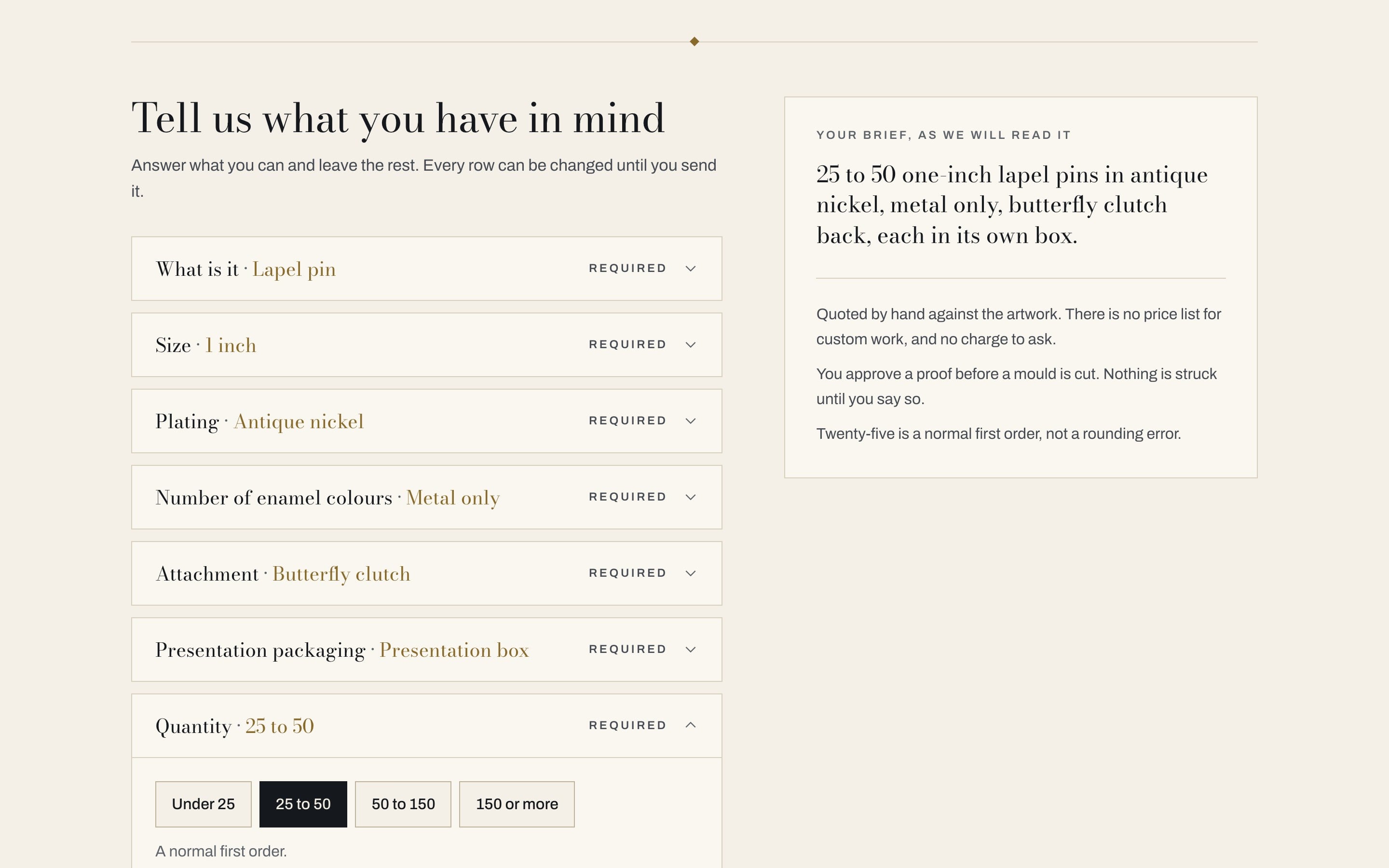The image size is (1389, 868).
Task: Expand the Plating row chevron
Action: click(691, 421)
